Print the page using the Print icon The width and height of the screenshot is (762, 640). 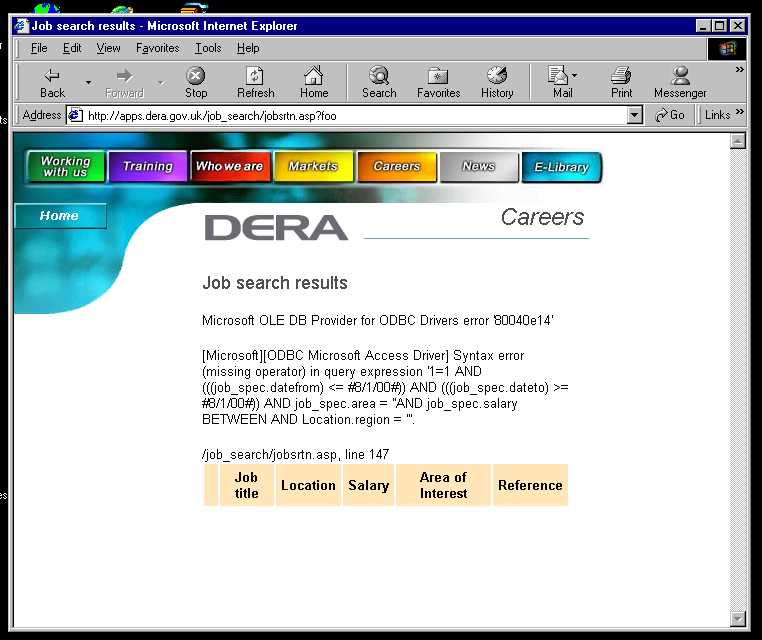(x=622, y=83)
